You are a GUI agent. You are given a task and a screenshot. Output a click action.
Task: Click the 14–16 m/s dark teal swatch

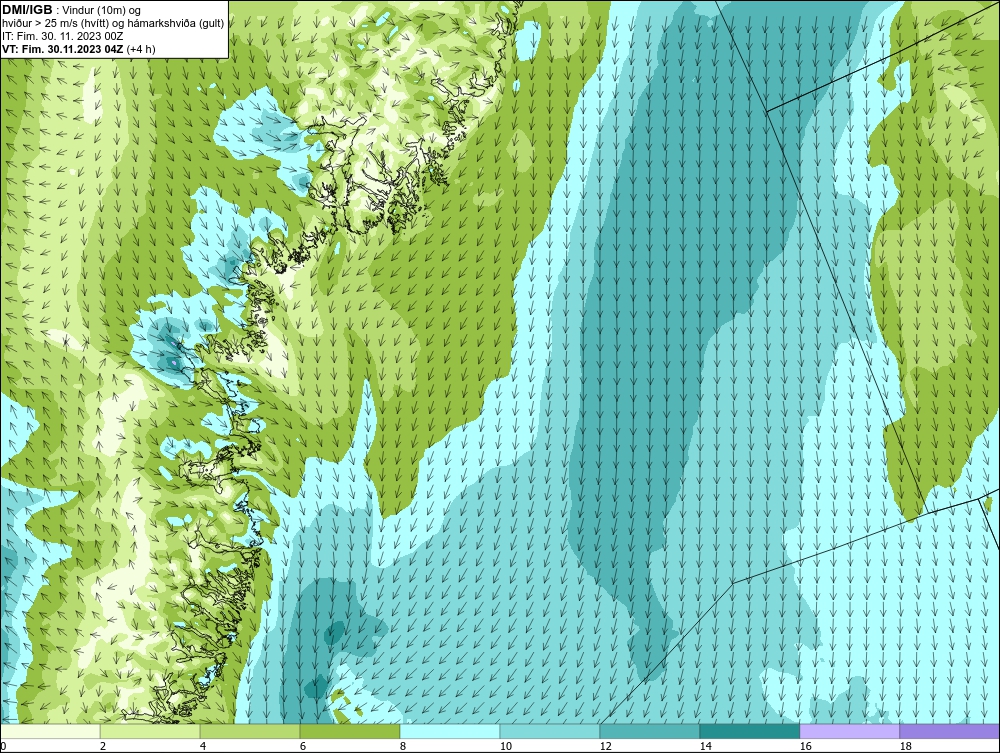pyautogui.click(x=749, y=731)
